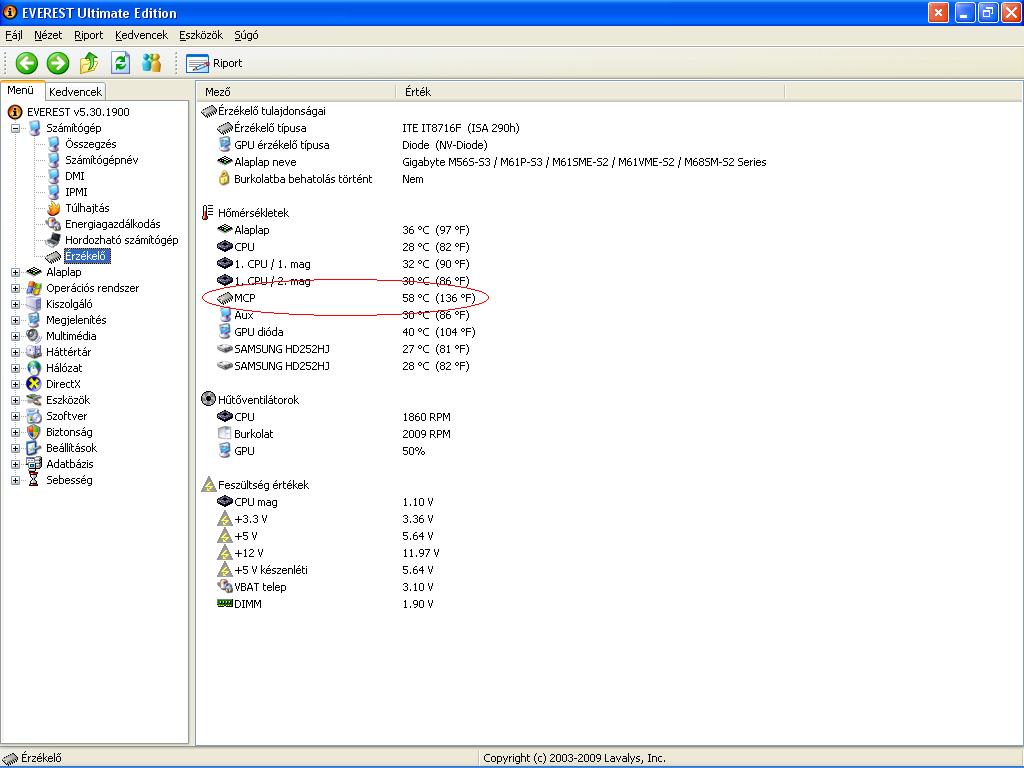The width and height of the screenshot is (1024, 768).
Task: Click the fan icon by Hűtőventilátorok
Action: 208,399
